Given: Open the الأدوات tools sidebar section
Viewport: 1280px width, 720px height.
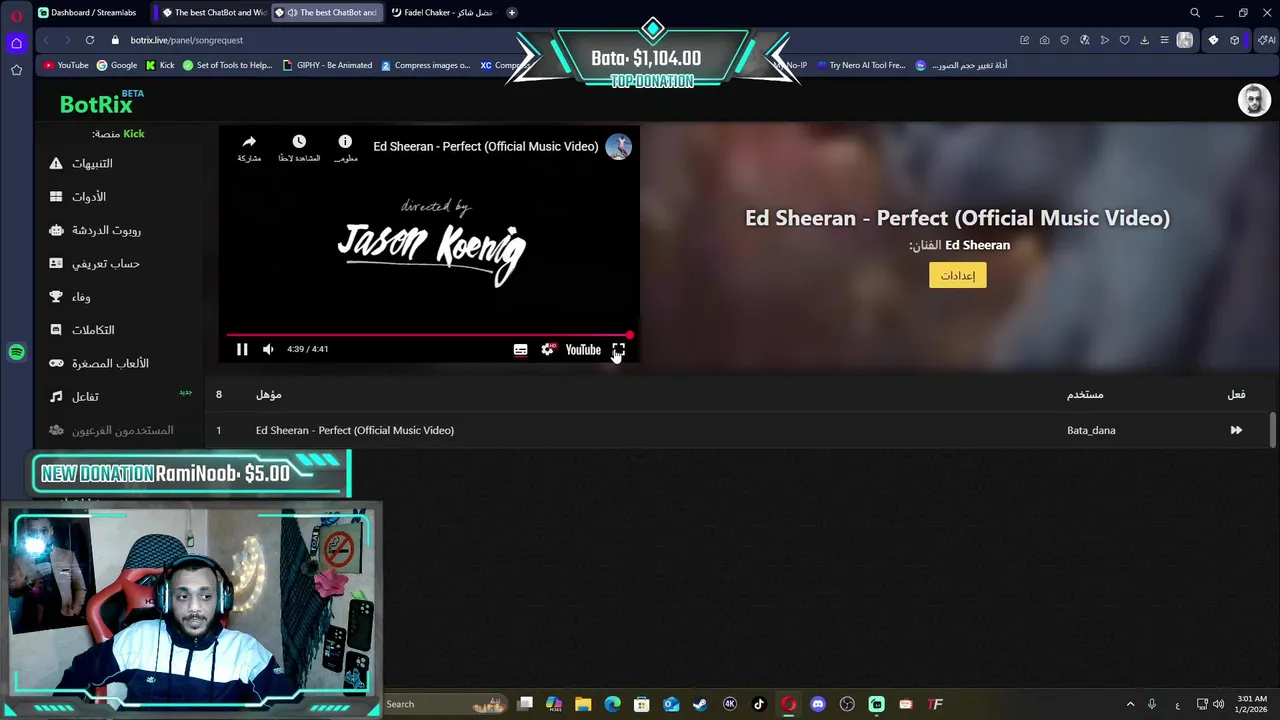Looking at the screenshot, I should (78, 197).
